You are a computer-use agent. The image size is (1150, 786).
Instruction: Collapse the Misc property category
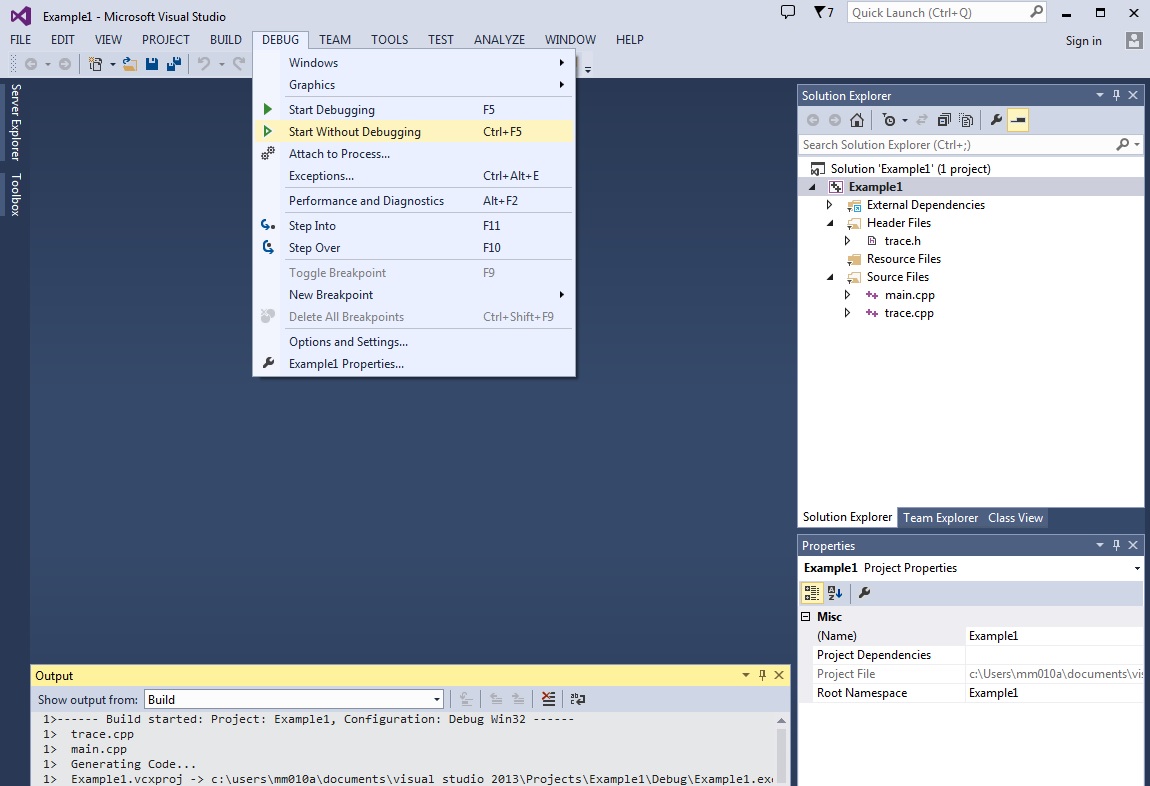click(805, 617)
